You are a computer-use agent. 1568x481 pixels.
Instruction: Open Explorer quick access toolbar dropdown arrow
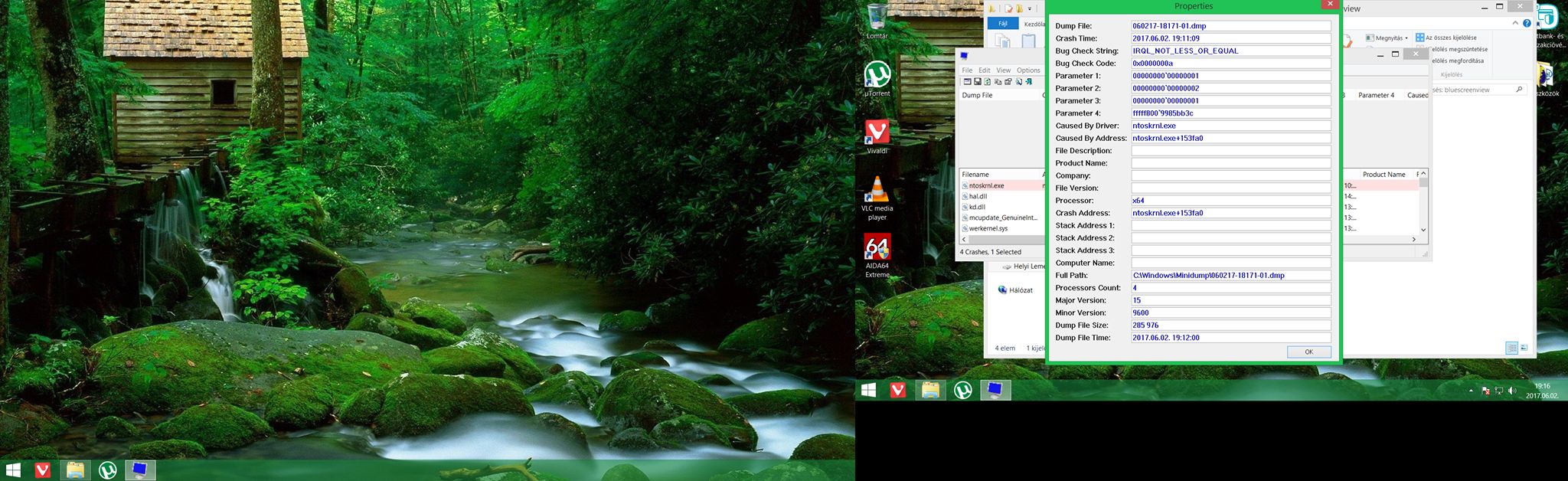(x=1030, y=8)
